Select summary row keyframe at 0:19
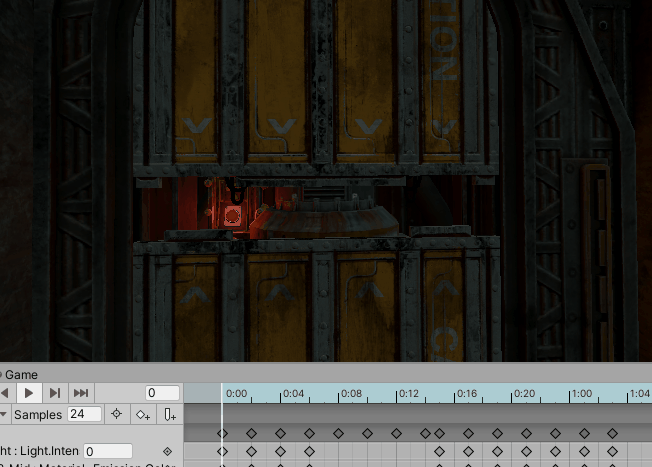 [497, 433]
